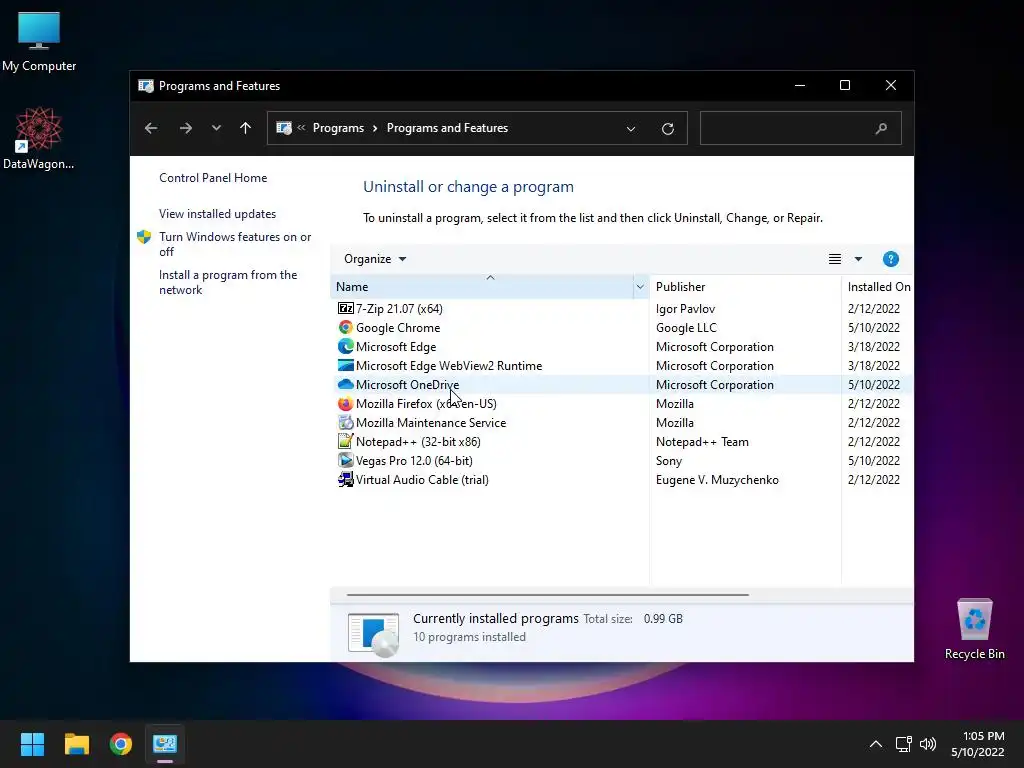Select the Notepad++ list icon
The width and height of the screenshot is (1024, 768).
(x=345, y=441)
